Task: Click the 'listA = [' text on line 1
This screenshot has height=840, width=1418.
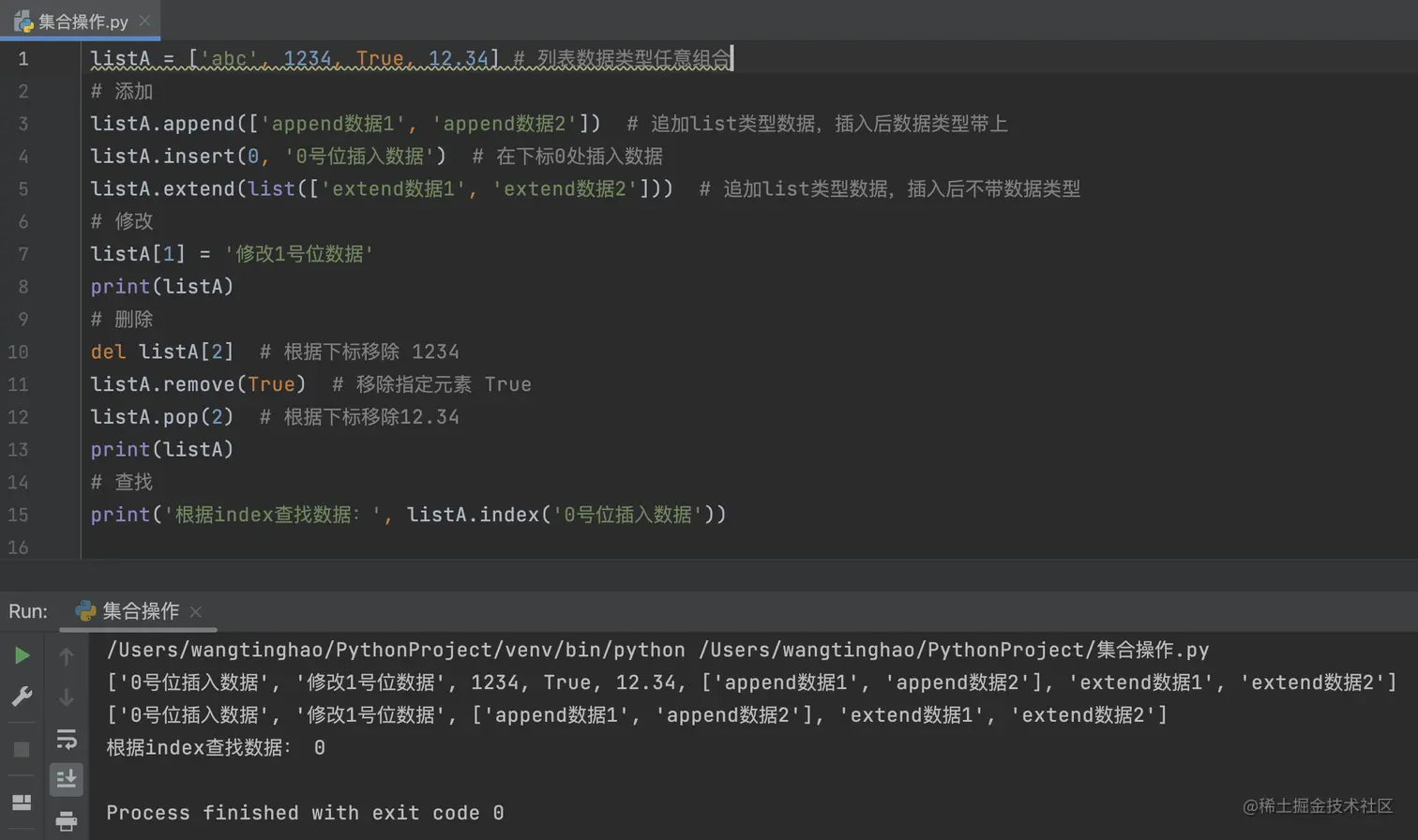Action: pyautogui.click(x=143, y=59)
